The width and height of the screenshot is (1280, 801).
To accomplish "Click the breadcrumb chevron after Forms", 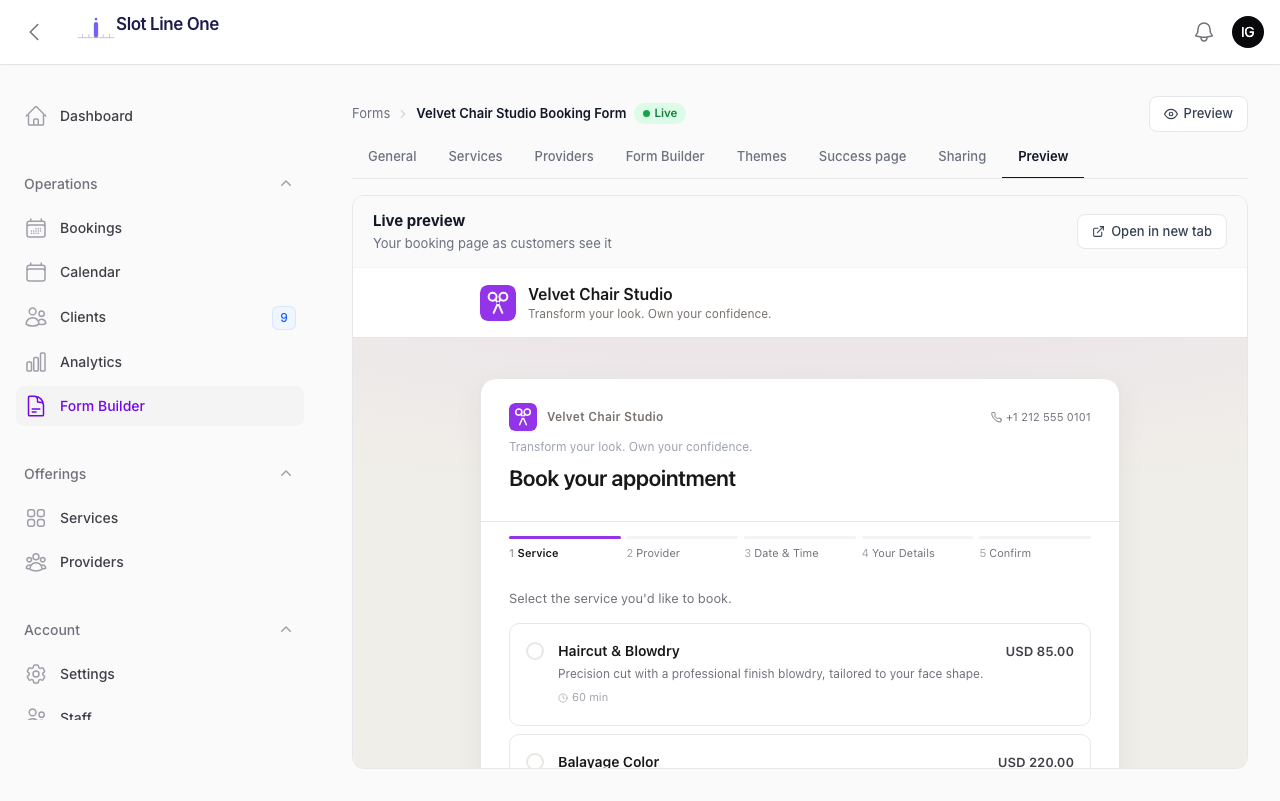I will [x=404, y=114].
